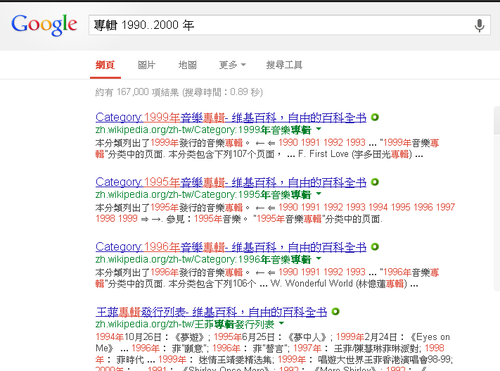Click green URL zh.wikipedia.org Category:1999年音樂專輯
Viewport: 500px width, 371px height.
203,130
